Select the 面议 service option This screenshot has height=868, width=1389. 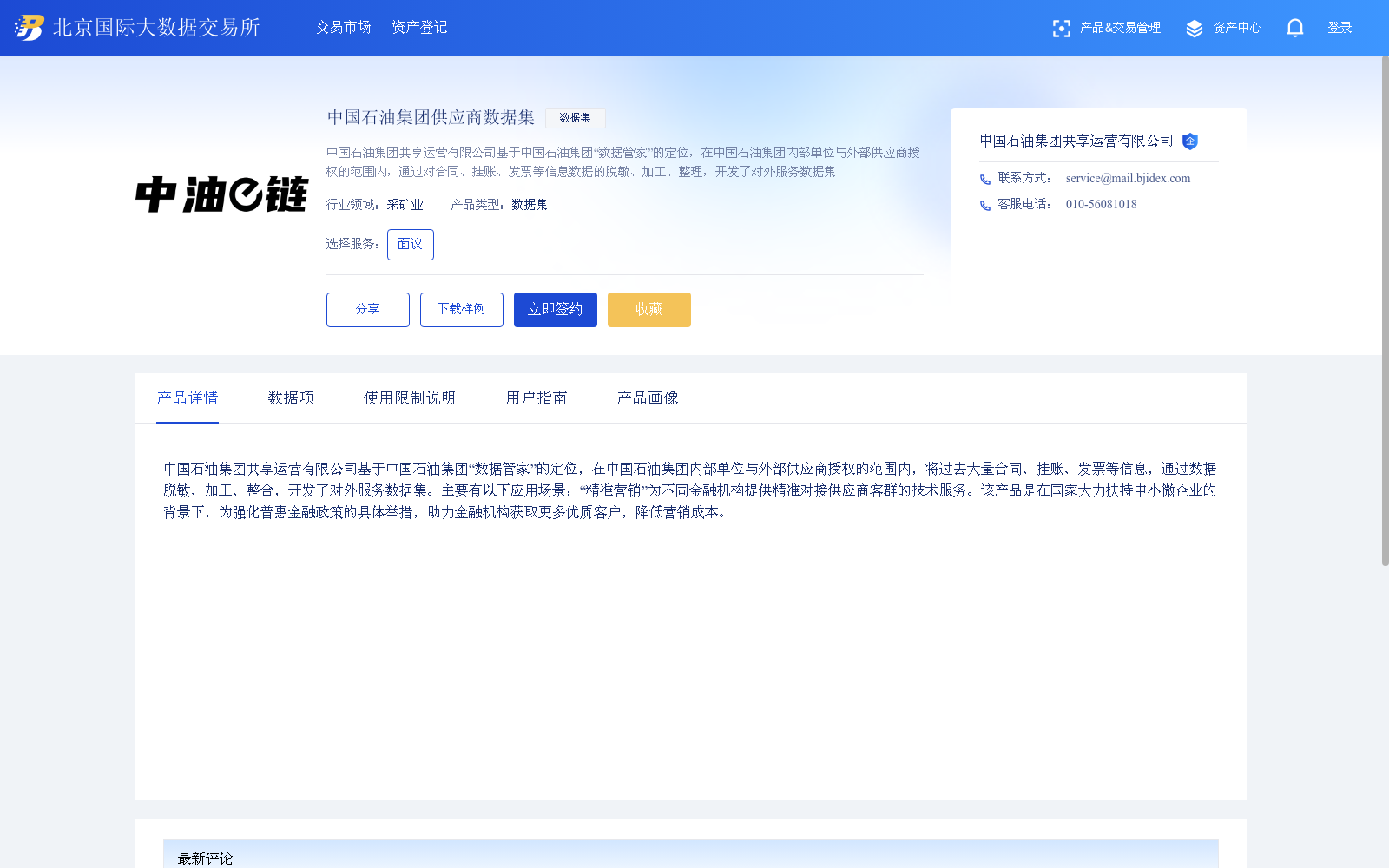411,245
